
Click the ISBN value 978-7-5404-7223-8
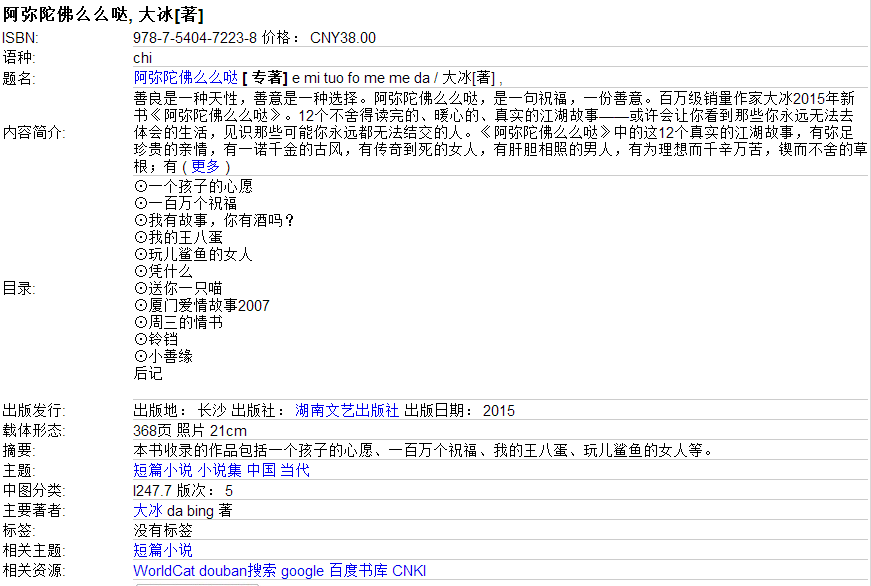pyautogui.click(x=195, y=38)
